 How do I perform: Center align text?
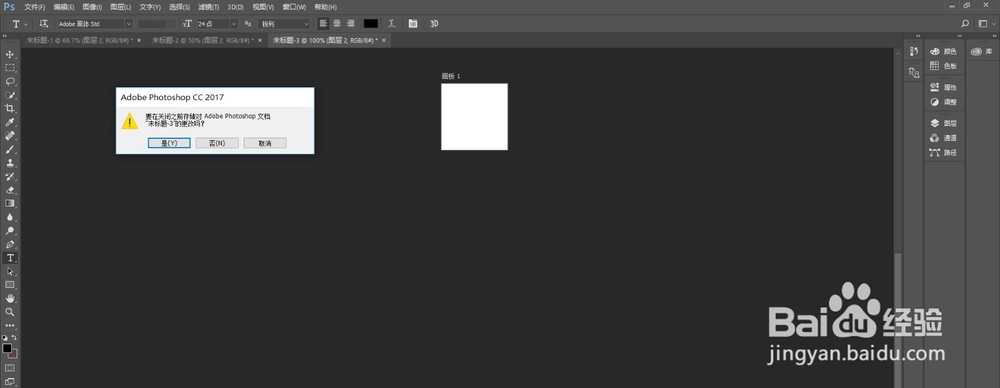pyautogui.click(x=337, y=24)
